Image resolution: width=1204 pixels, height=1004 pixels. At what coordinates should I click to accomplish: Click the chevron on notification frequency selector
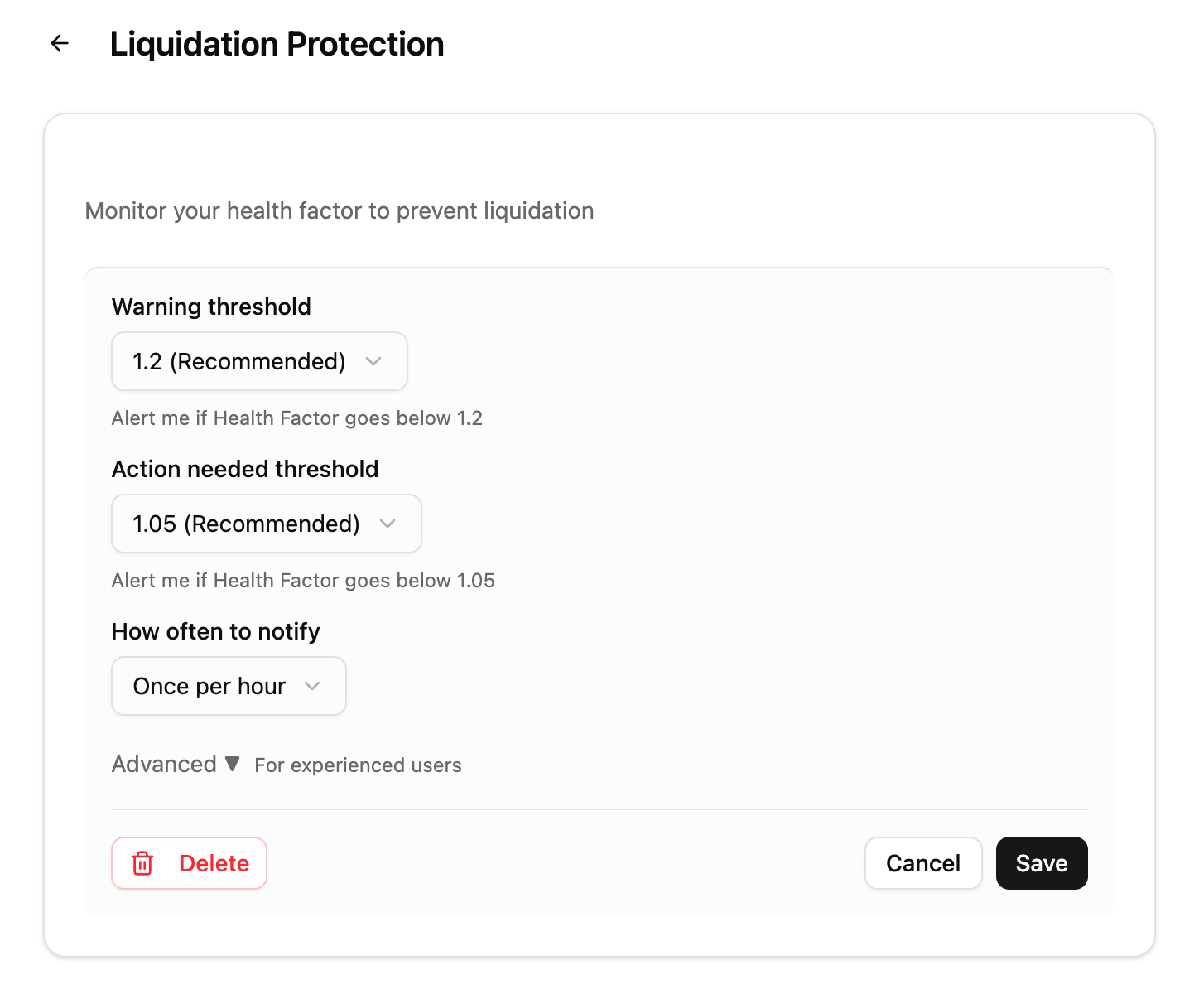313,686
